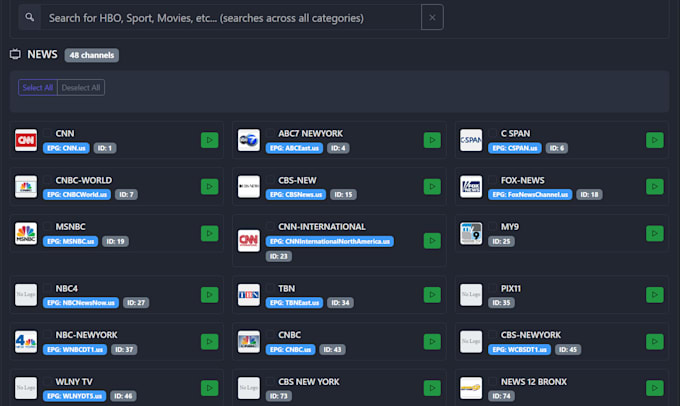Click the C SPAN channel logo
The image size is (680, 406).
(471, 140)
